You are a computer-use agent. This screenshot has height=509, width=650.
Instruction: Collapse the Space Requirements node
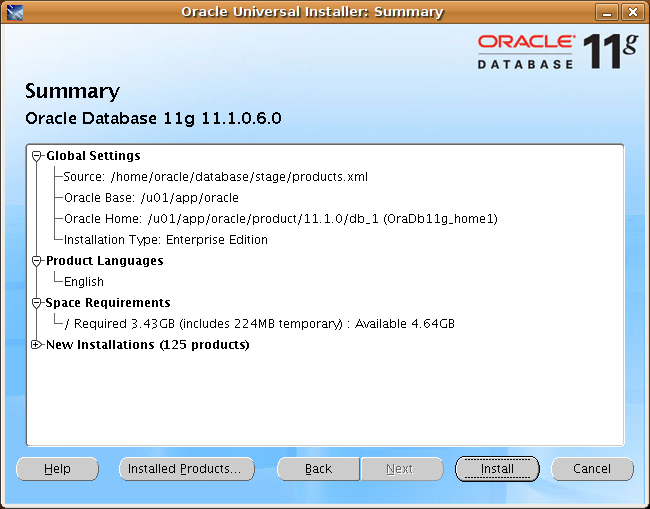click(x=36, y=303)
